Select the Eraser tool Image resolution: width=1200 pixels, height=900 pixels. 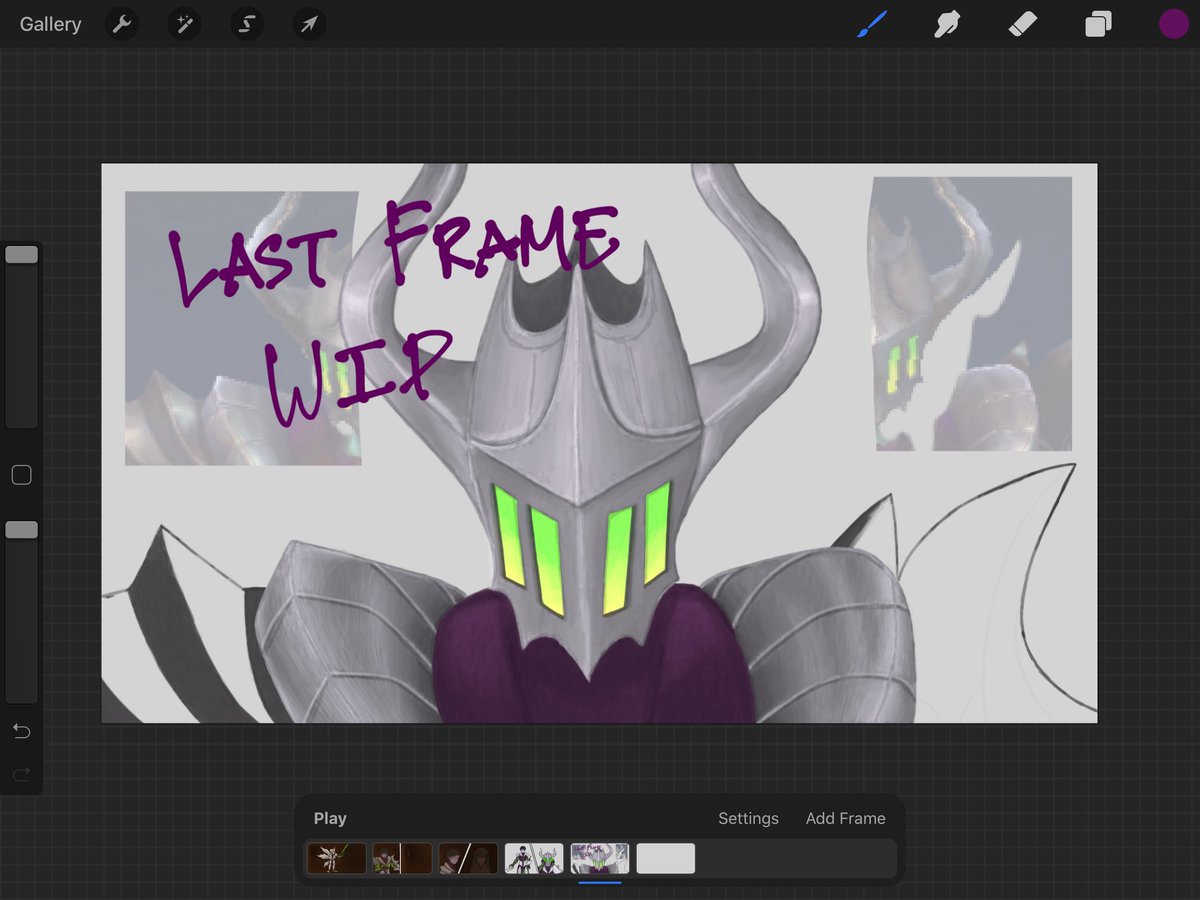pyautogui.click(x=1023, y=24)
